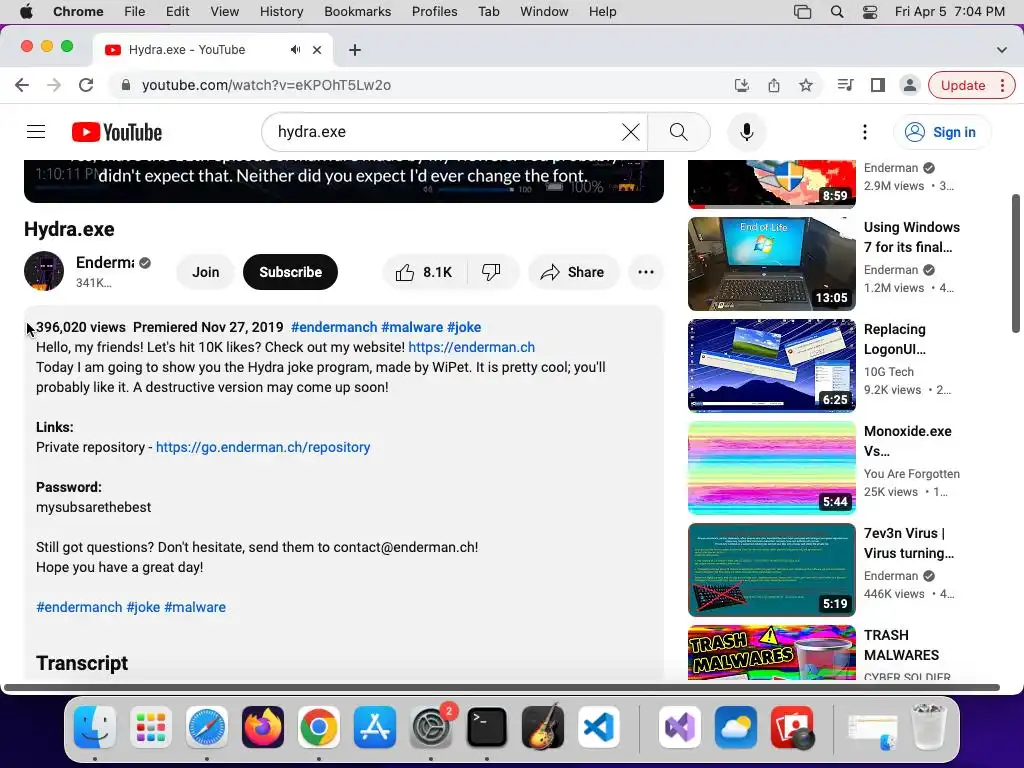Open 7ev3n Virus video thumbnail

pos(771,569)
